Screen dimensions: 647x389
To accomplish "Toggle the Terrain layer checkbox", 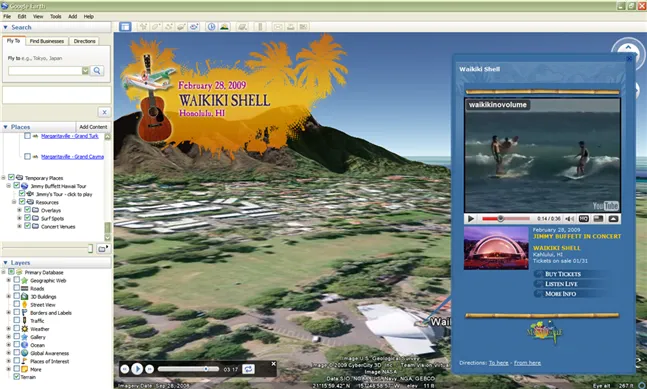I will tap(17, 376).
